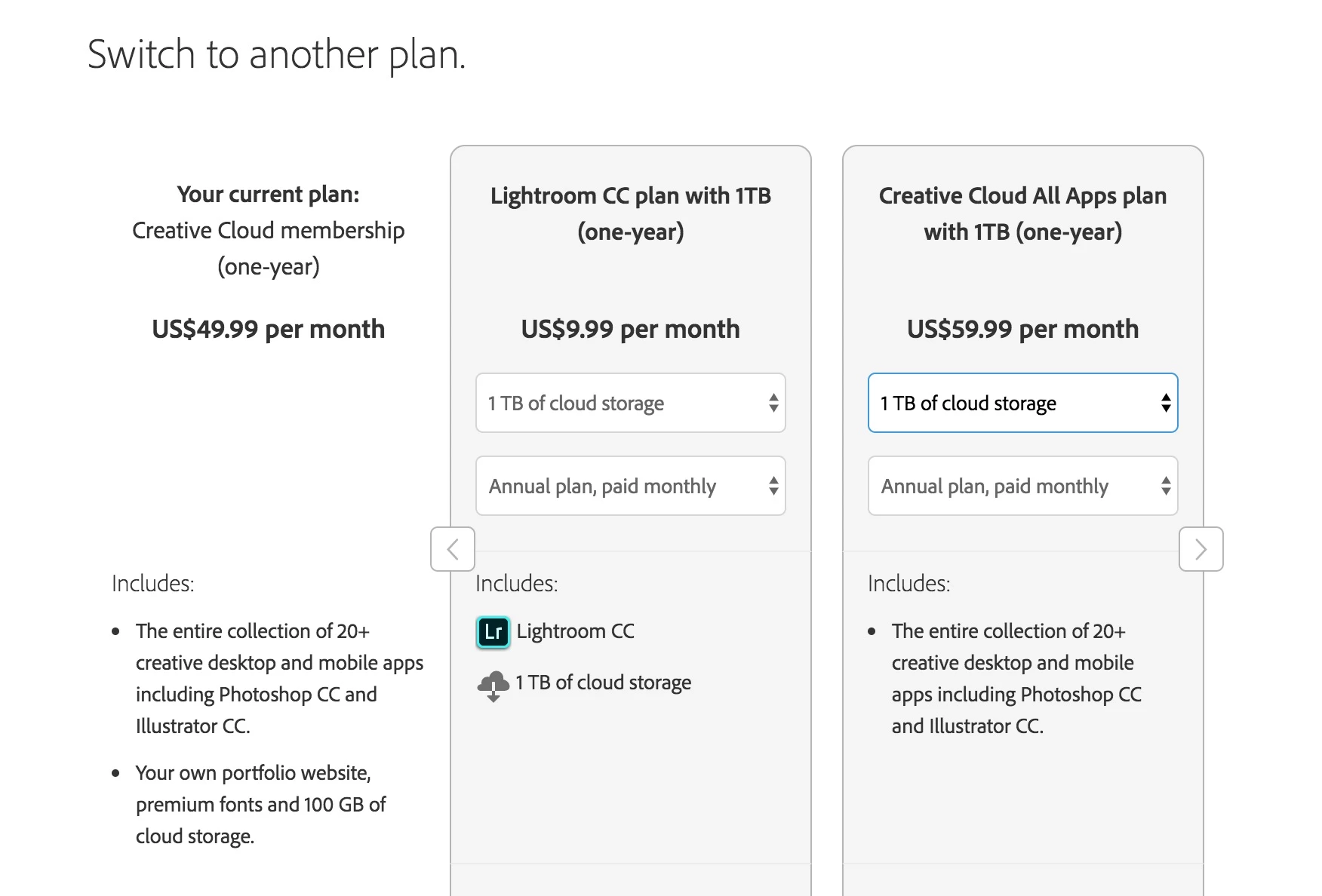Click the US$9.99 per month price
The height and width of the screenshot is (896, 1322).
pyautogui.click(x=631, y=329)
